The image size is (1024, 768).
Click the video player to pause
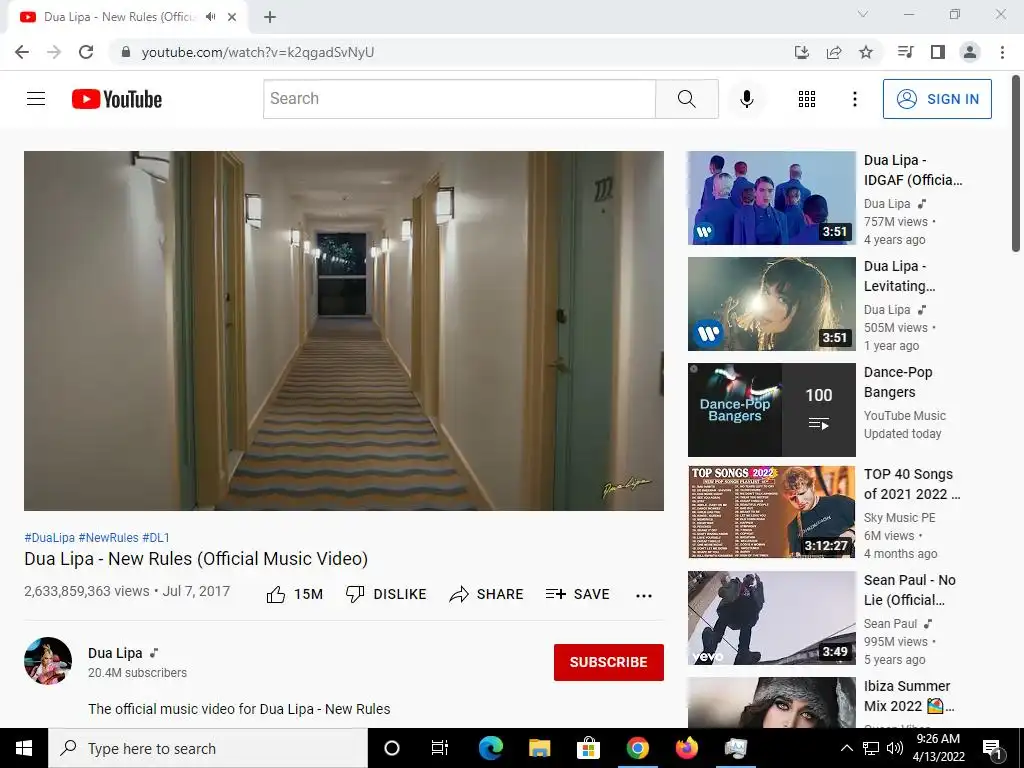344,330
